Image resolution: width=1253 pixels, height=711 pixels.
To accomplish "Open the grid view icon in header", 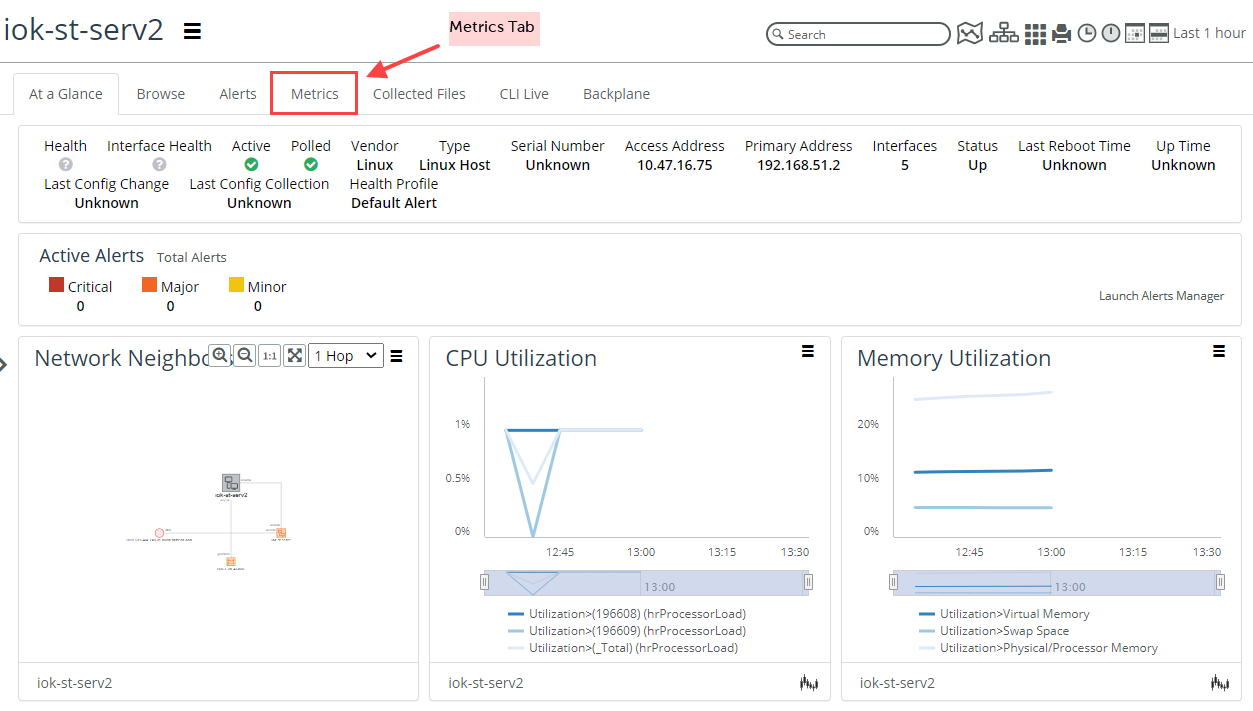I will tap(1036, 34).
